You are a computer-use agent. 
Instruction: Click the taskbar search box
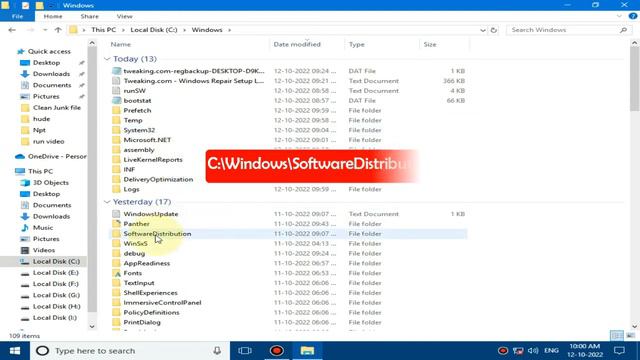tap(129, 351)
